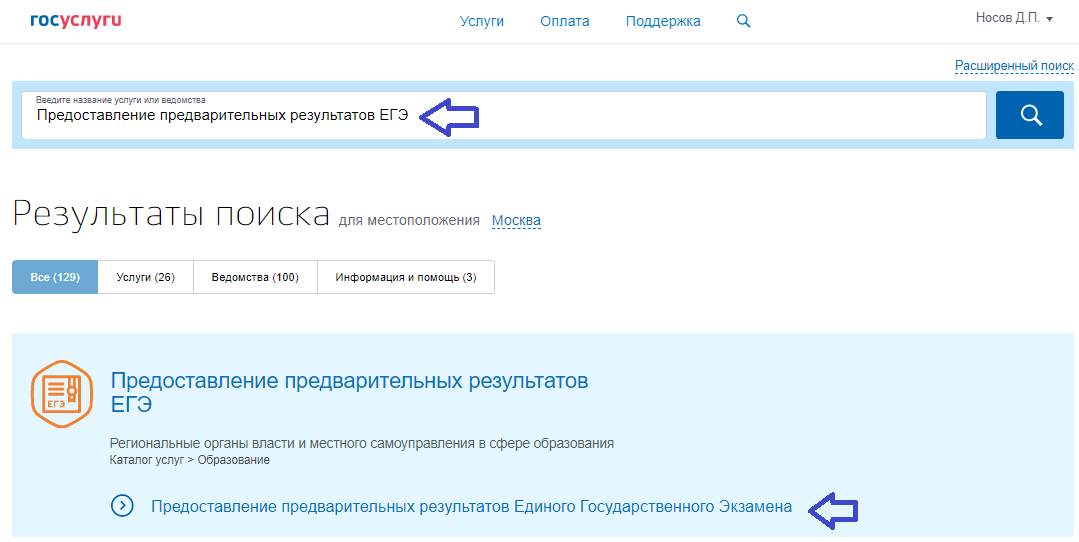Change the location by clicking Москва

516,220
